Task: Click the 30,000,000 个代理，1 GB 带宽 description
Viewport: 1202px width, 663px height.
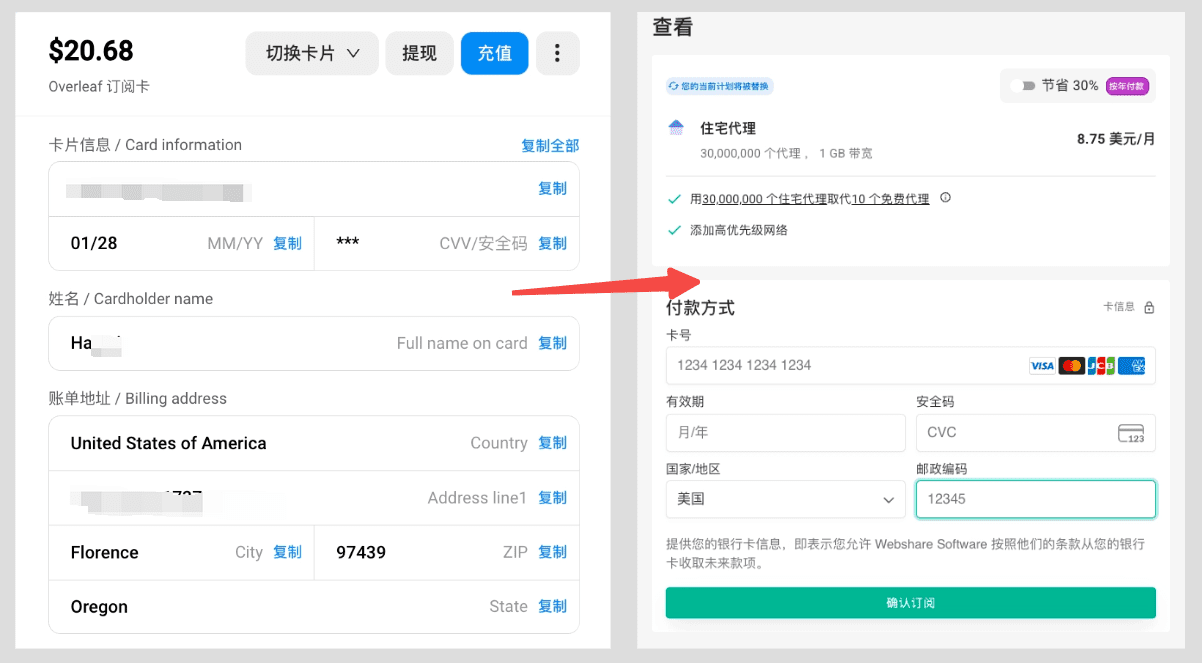Action: 786,153
